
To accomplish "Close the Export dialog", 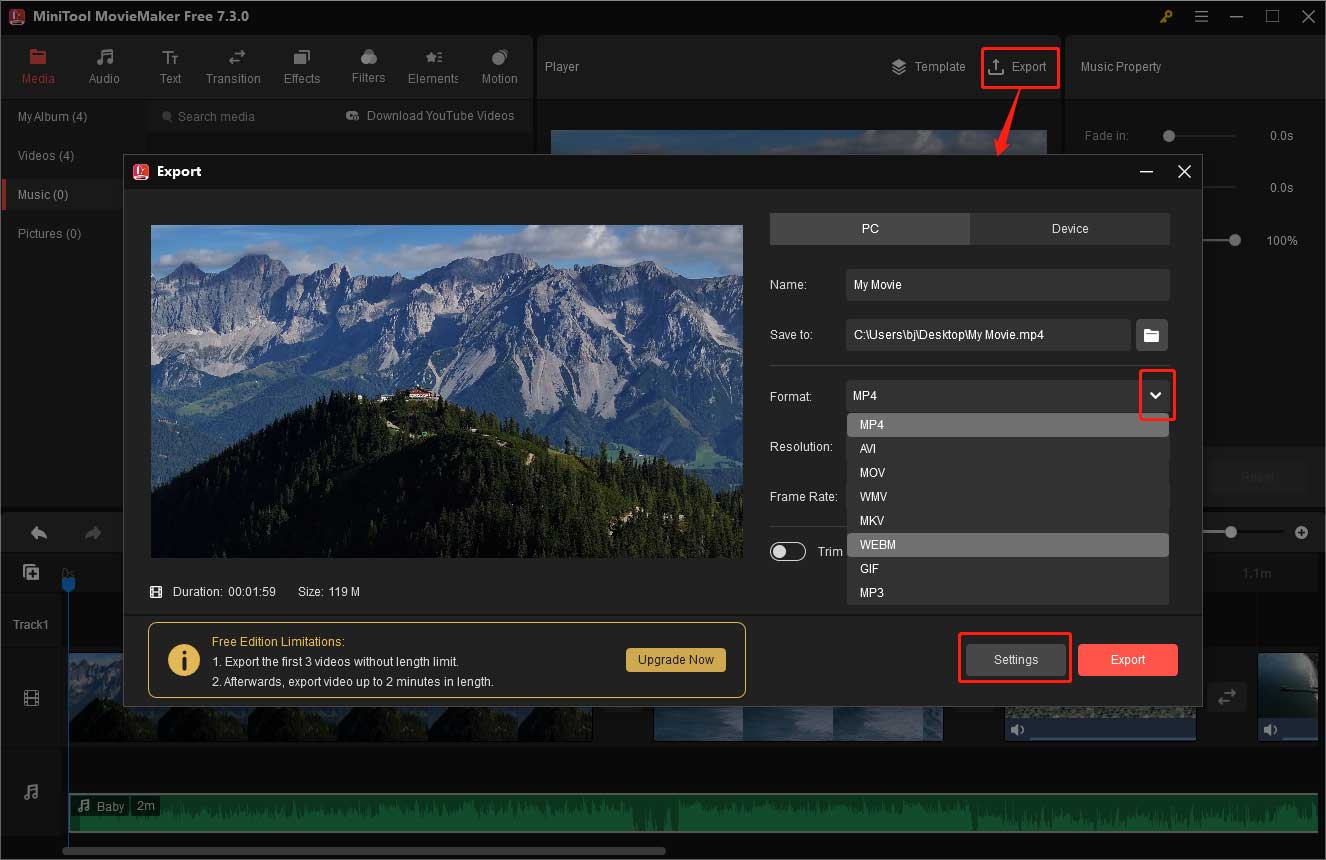I will pyautogui.click(x=1184, y=172).
